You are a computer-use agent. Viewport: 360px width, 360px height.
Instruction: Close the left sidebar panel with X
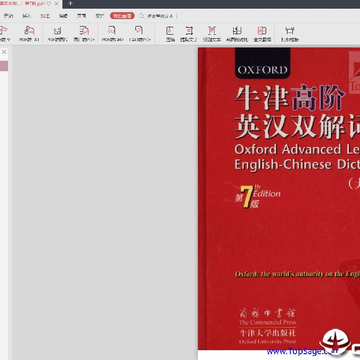[4, 52]
